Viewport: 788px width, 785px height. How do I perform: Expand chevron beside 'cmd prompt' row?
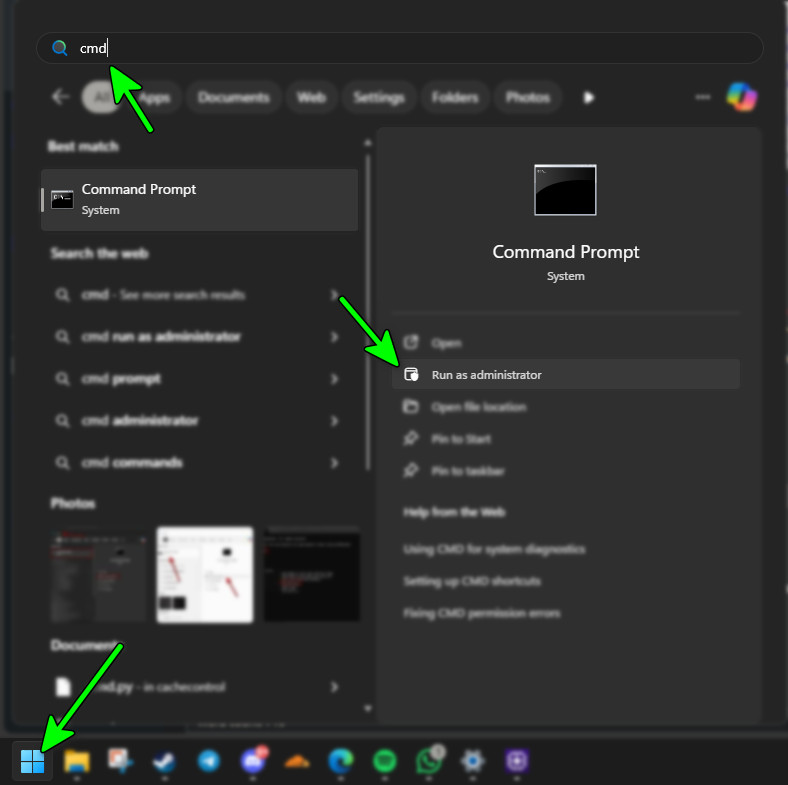pyautogui.click(x=334, y=378)
